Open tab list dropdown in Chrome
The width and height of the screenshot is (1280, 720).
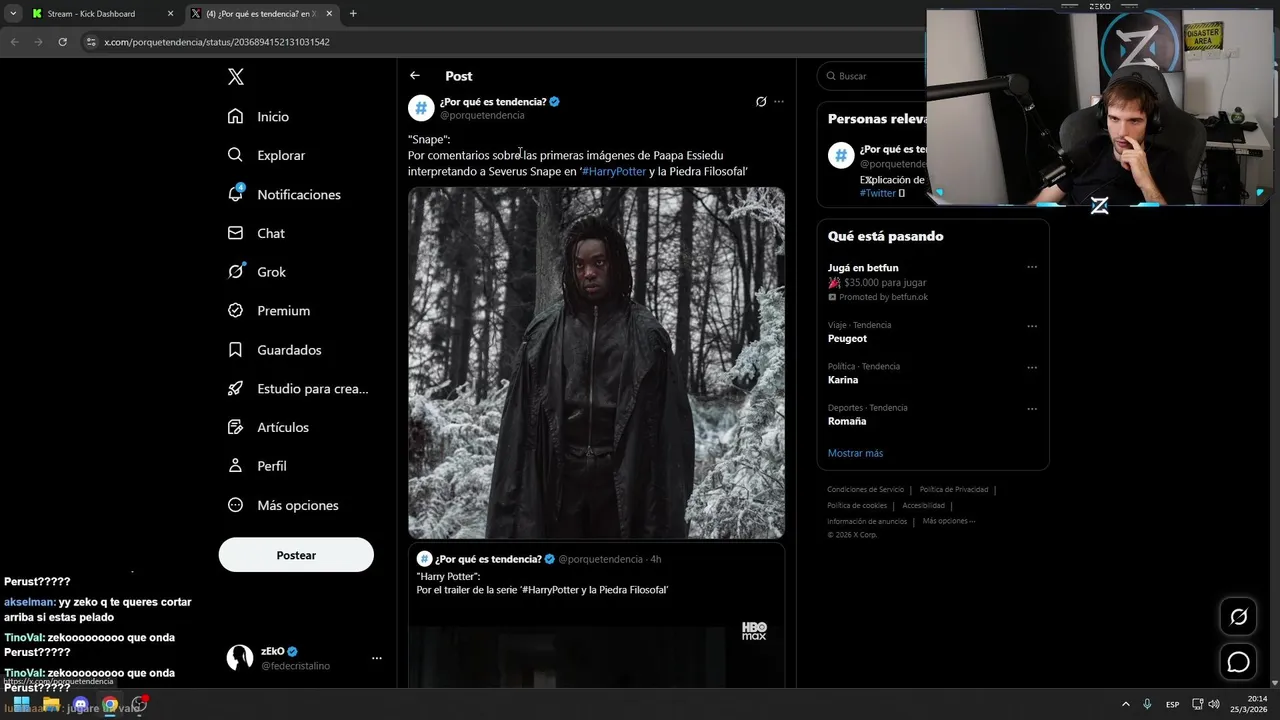coord(13,14)
